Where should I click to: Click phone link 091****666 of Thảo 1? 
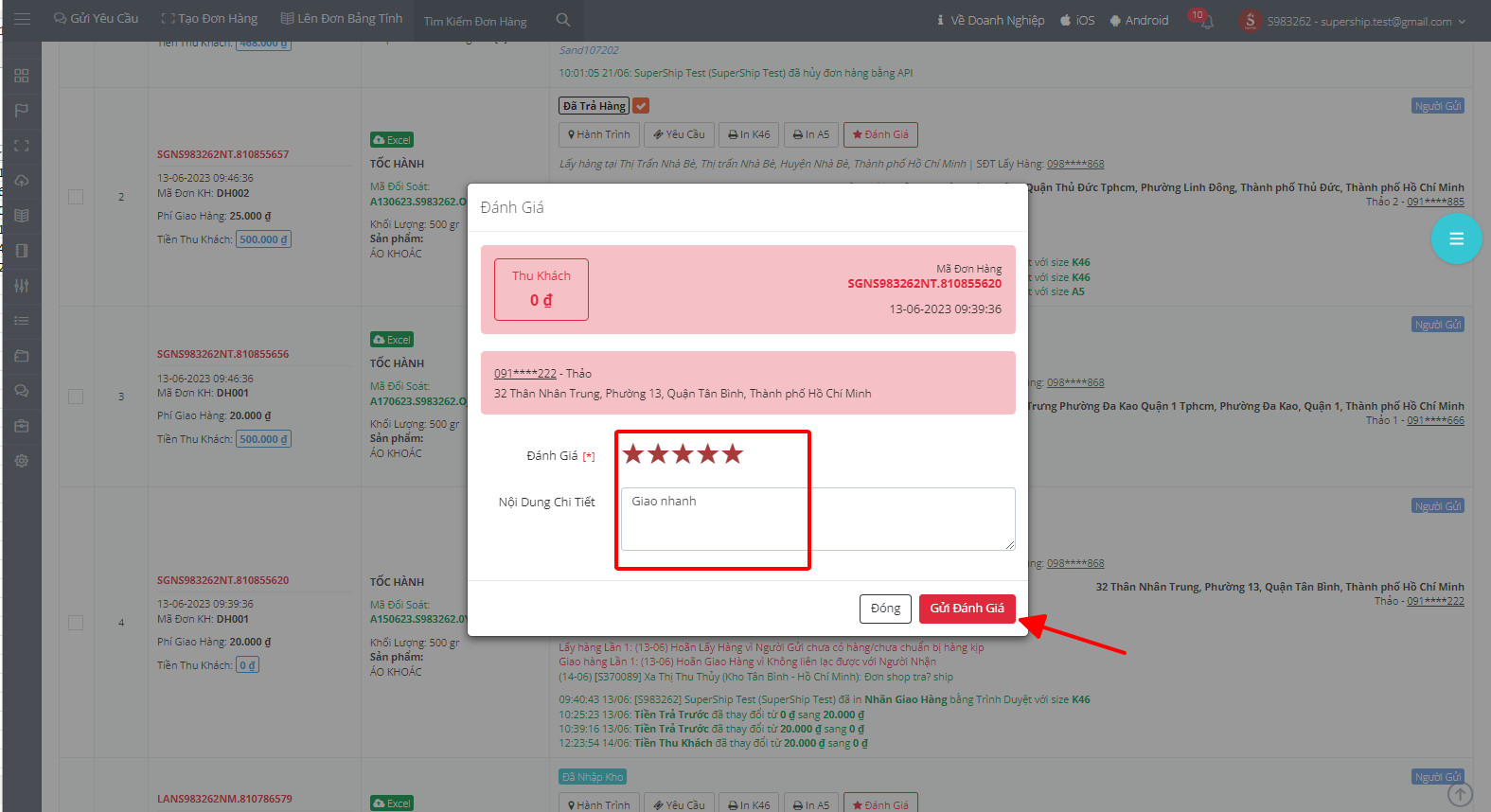[1435, 420]
